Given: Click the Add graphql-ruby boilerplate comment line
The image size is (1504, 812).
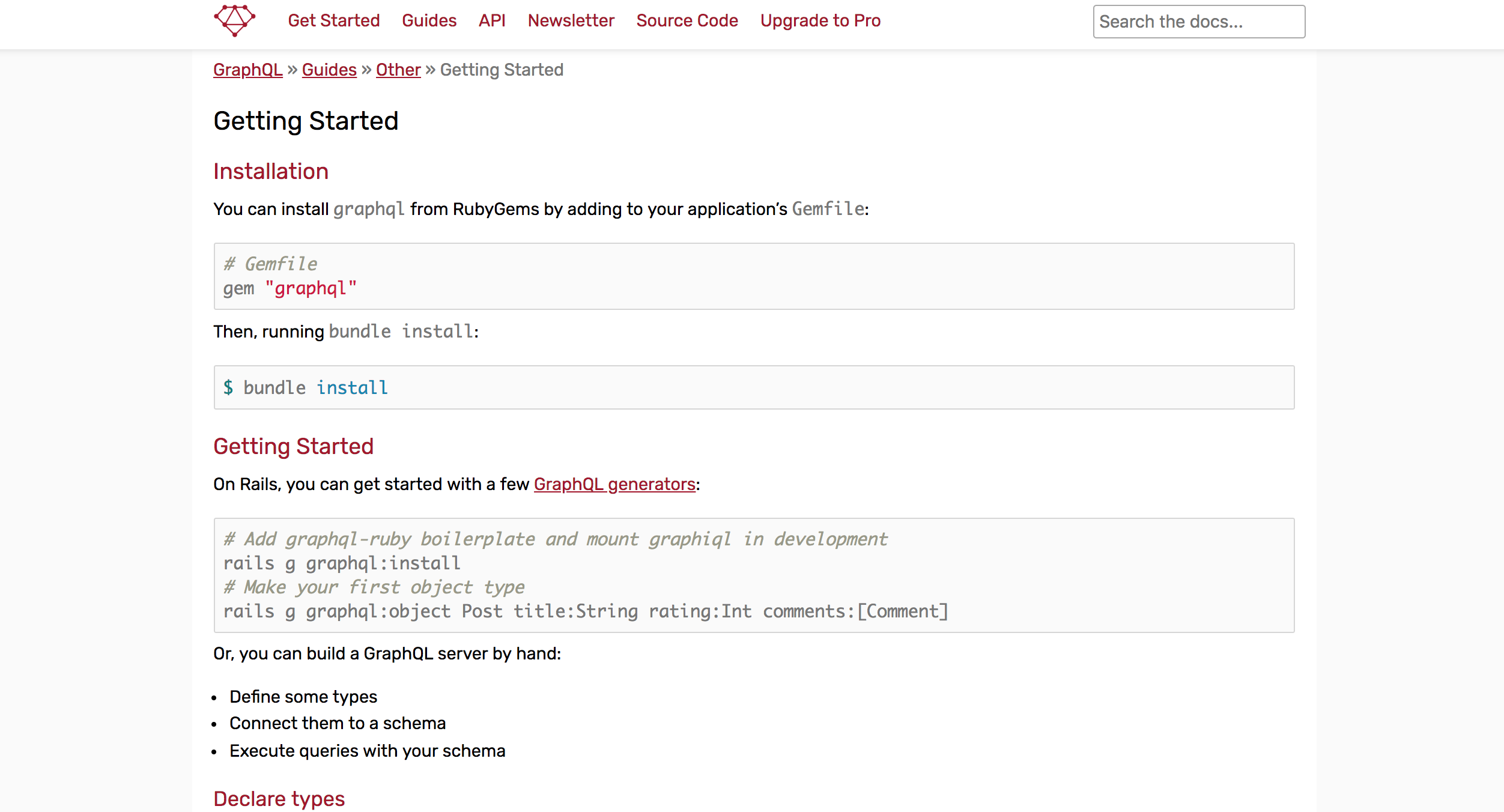Looking at the screenshot, I should (x=556, y=539).
